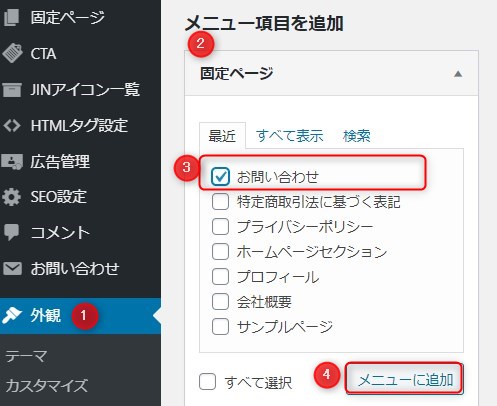Click the お問い合わせ envelope icon in sidebar
This screenshot has height=406, width=497.
coord(12,268)
